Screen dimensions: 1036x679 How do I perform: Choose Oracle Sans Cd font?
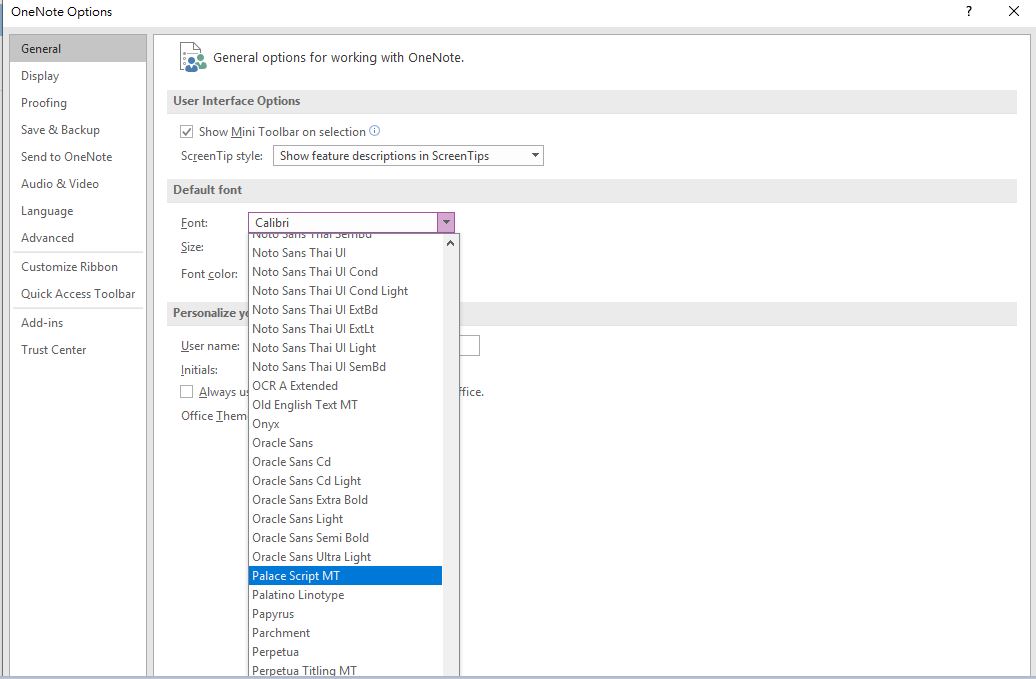coord(346,462)
